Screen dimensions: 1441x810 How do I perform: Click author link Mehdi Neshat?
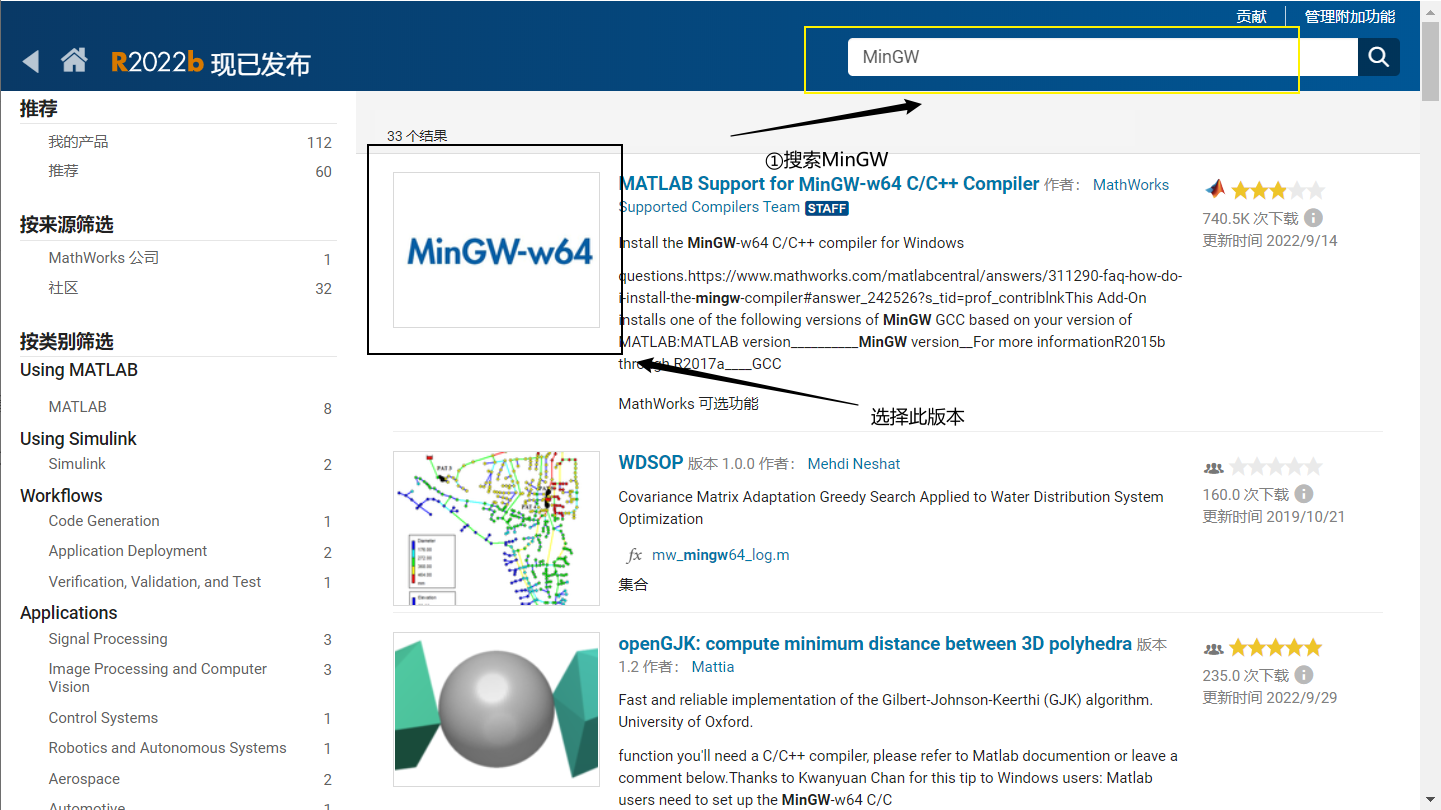coord(854,464)
